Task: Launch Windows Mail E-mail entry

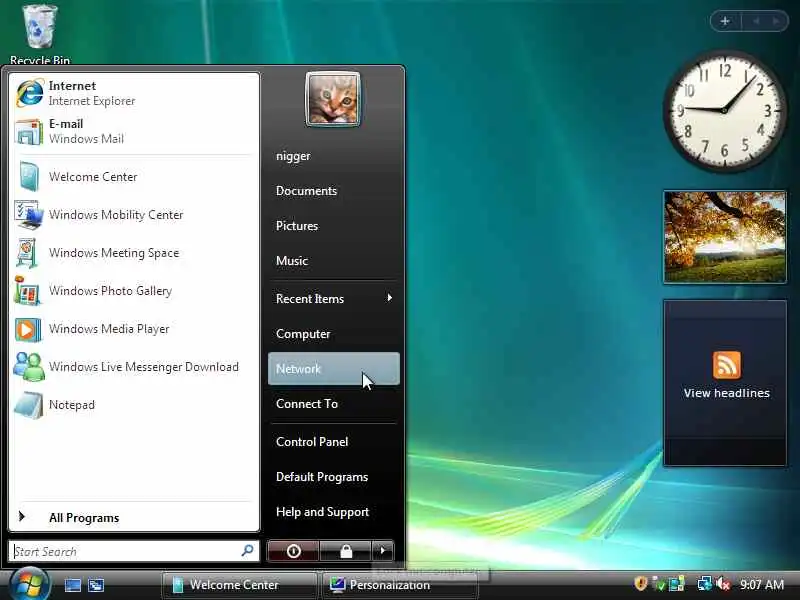Action: pos(134,131)
